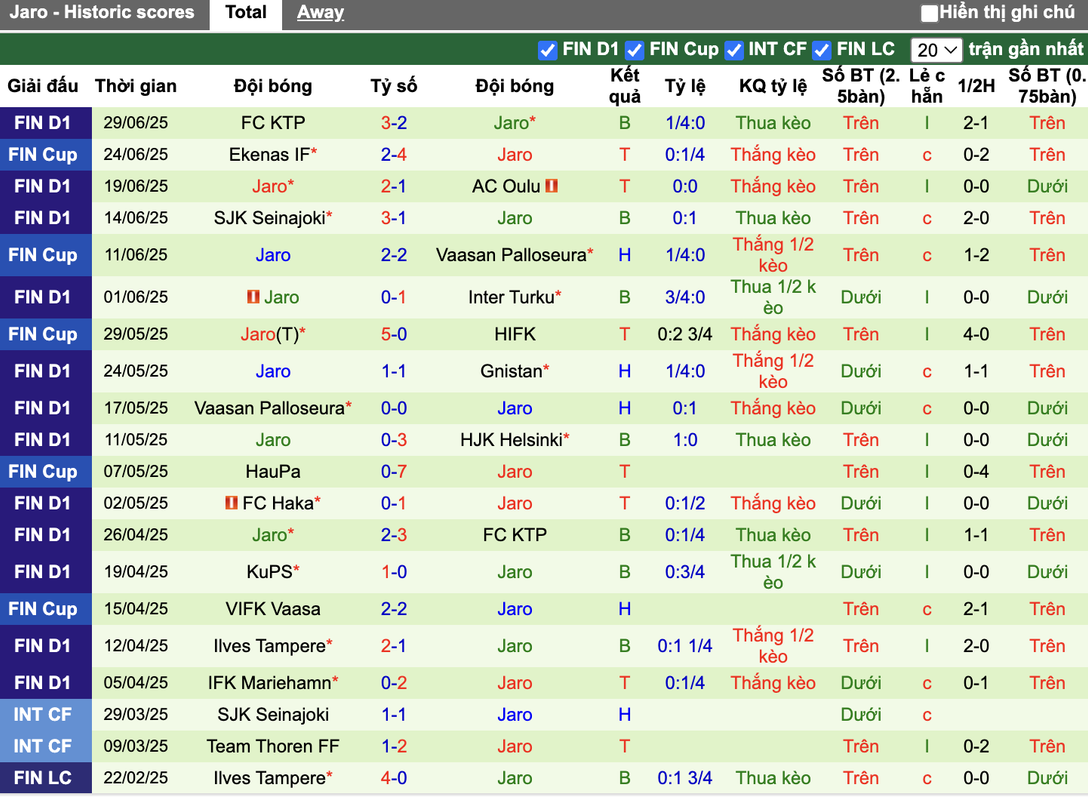Click the 3/4:0 odds on Inter Turku row
This screenshot has height=800, width=1088.
[x=685, y=297]
